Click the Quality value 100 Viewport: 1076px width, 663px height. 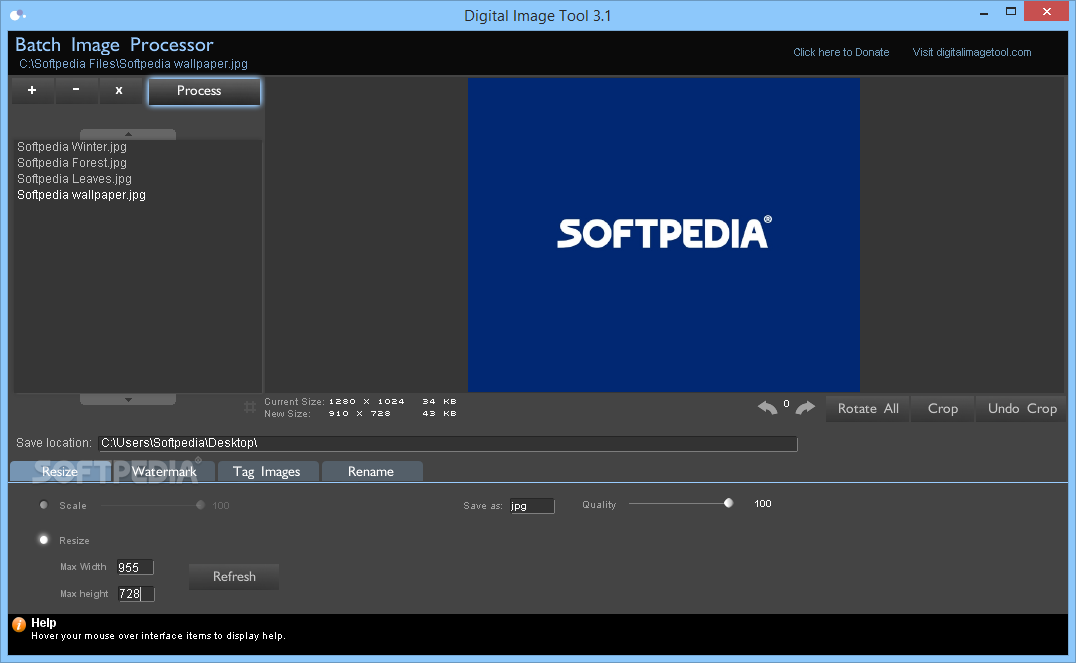pyautogui.click(x=762, y=504)
